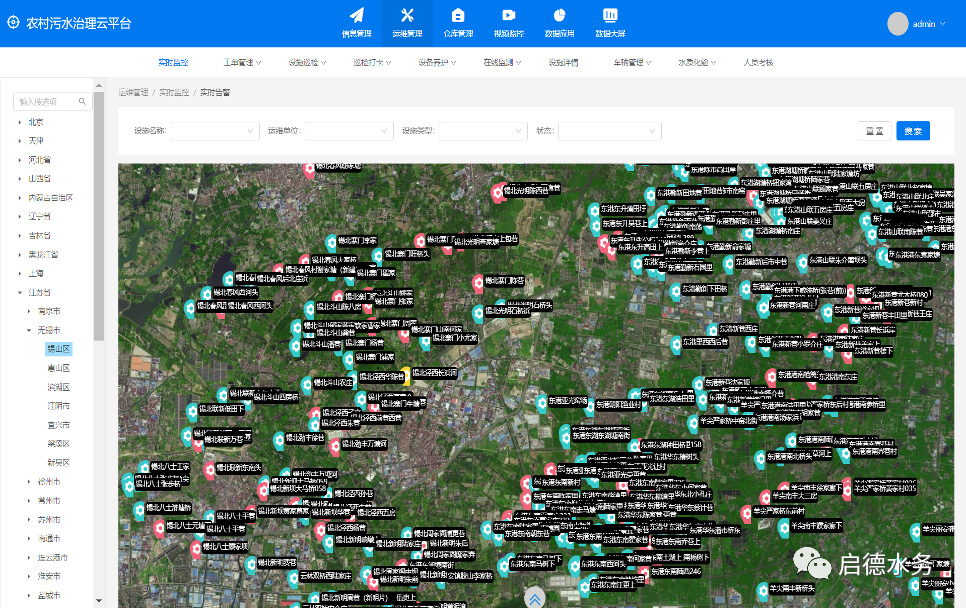Click the 重置 reset button
This screenshot has width=966, height=608.
(874, 131)
